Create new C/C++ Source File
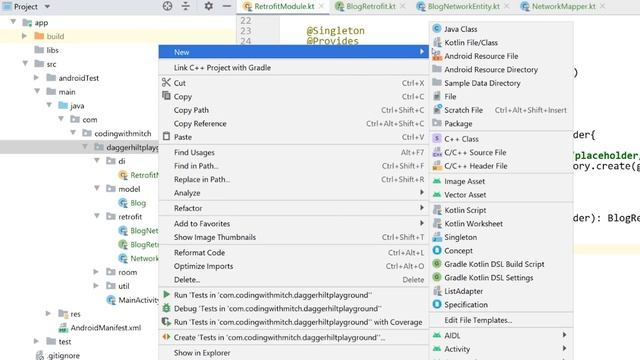Image resolution: width=640 pixels, height=360 pixels. [501, 152]
